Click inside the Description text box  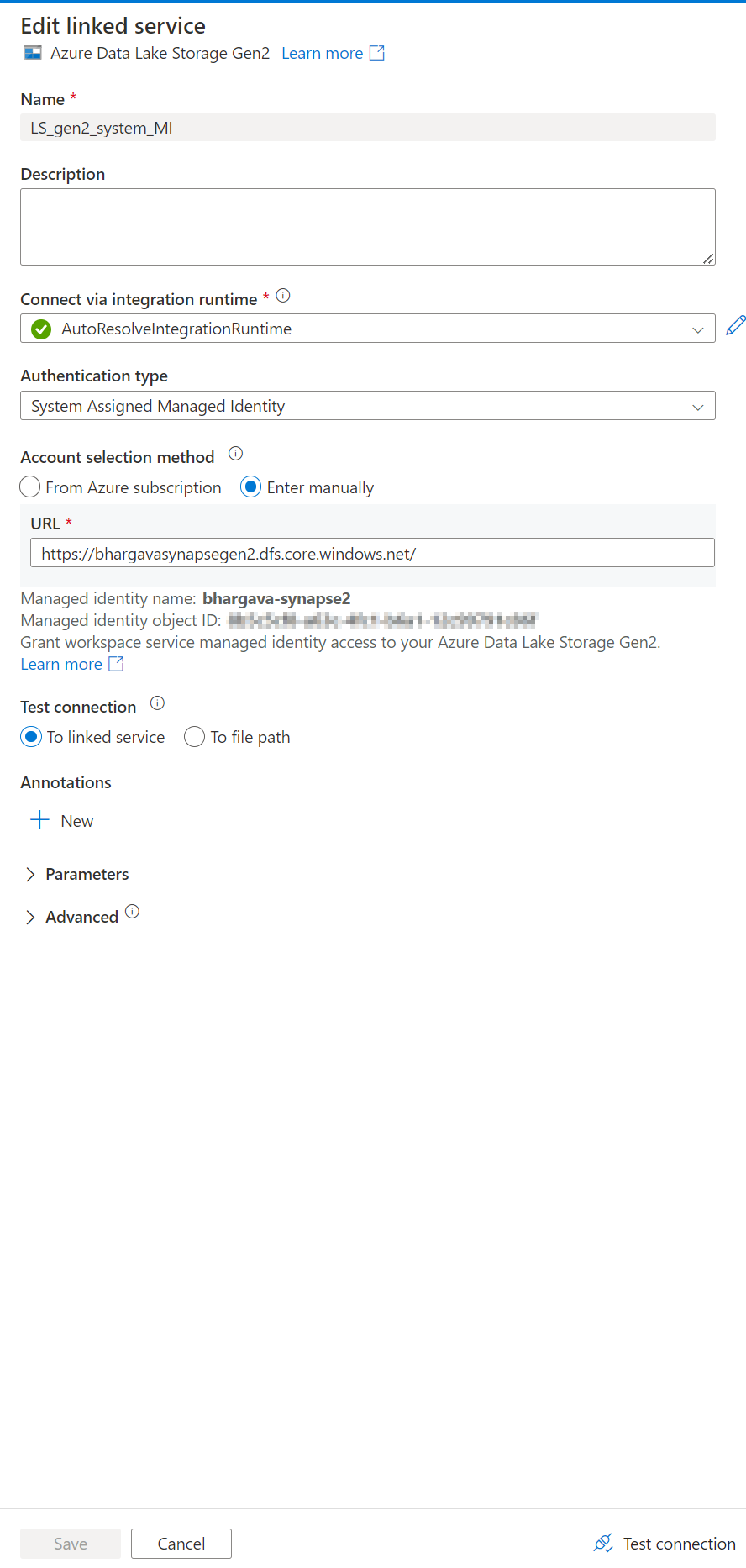367,225
